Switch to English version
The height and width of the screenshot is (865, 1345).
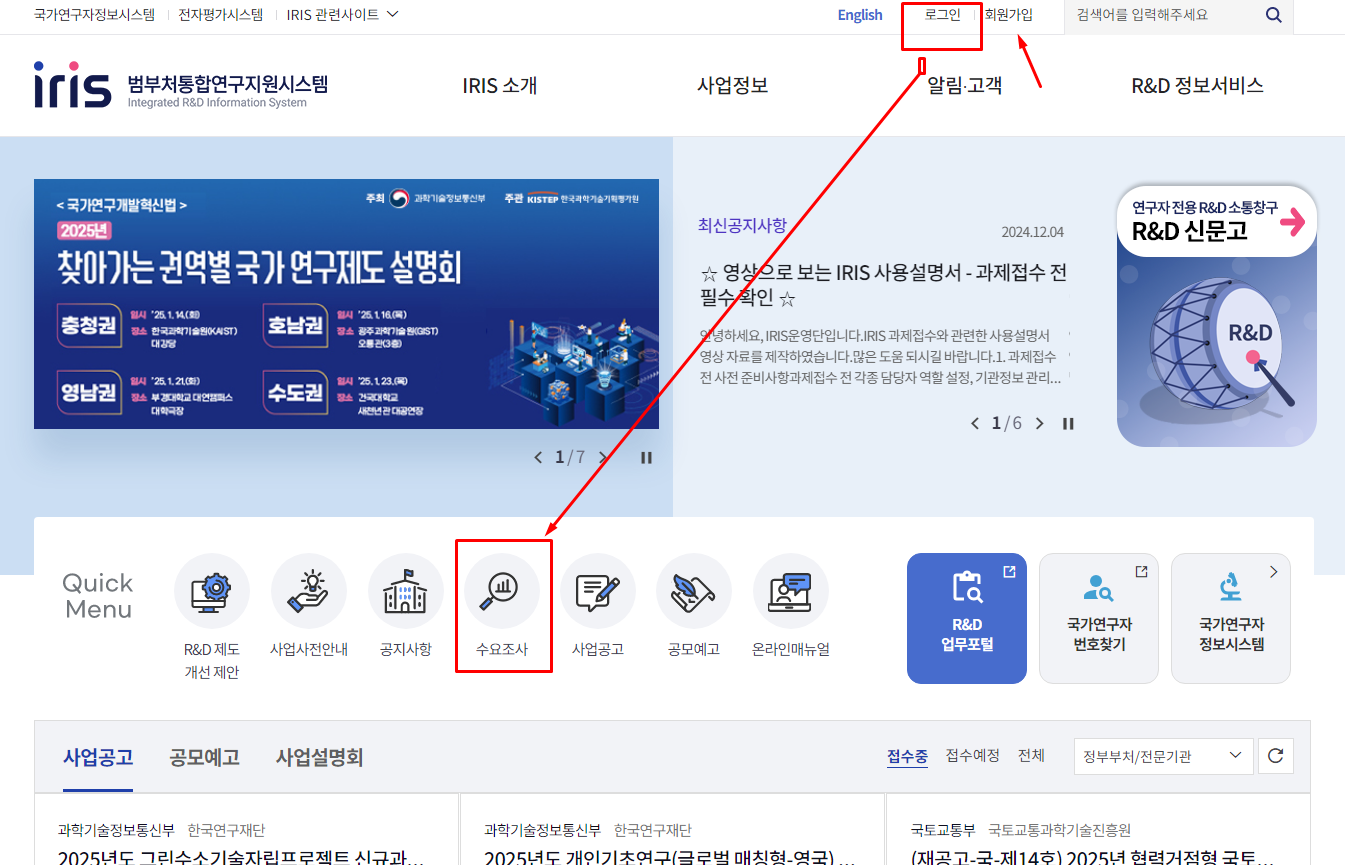coord(860,15)
